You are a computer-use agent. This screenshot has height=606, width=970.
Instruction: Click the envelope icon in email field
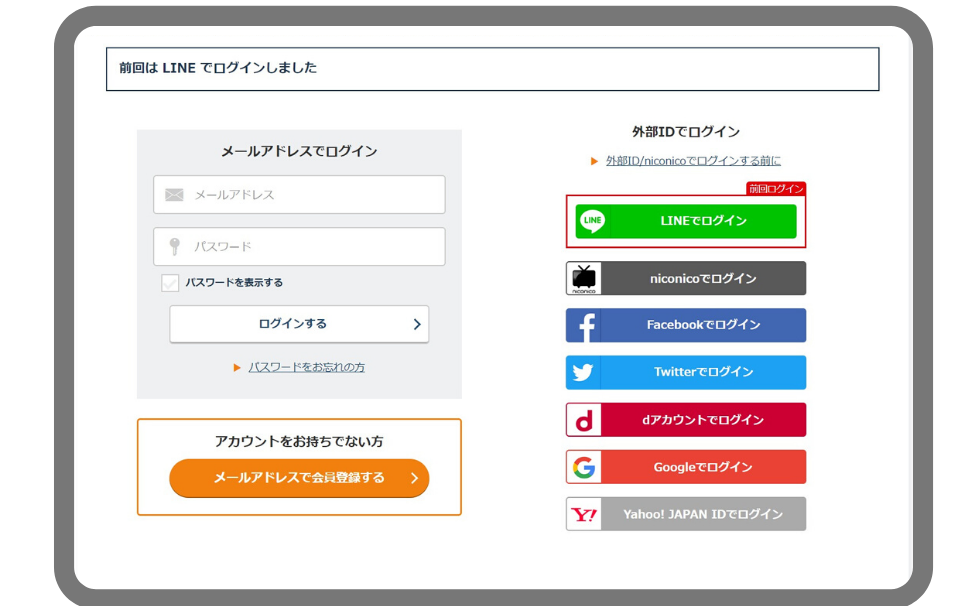[x=174, y=195]
